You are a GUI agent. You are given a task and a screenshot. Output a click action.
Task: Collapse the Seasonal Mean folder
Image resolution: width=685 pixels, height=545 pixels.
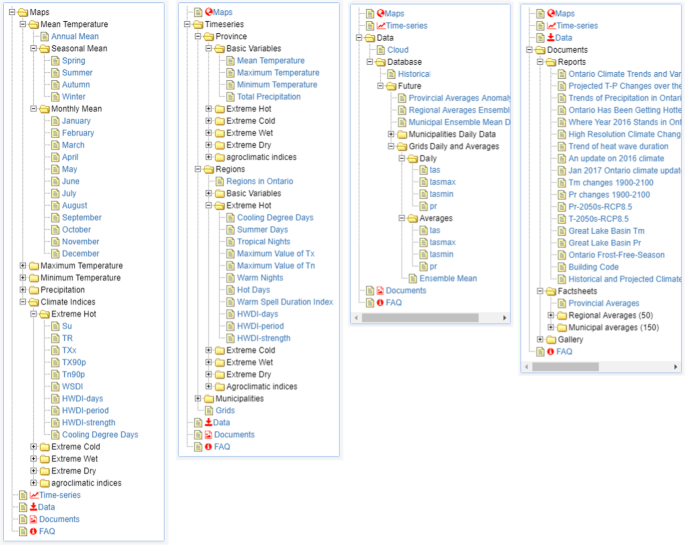pyautogui.click(x=33, y=48)
